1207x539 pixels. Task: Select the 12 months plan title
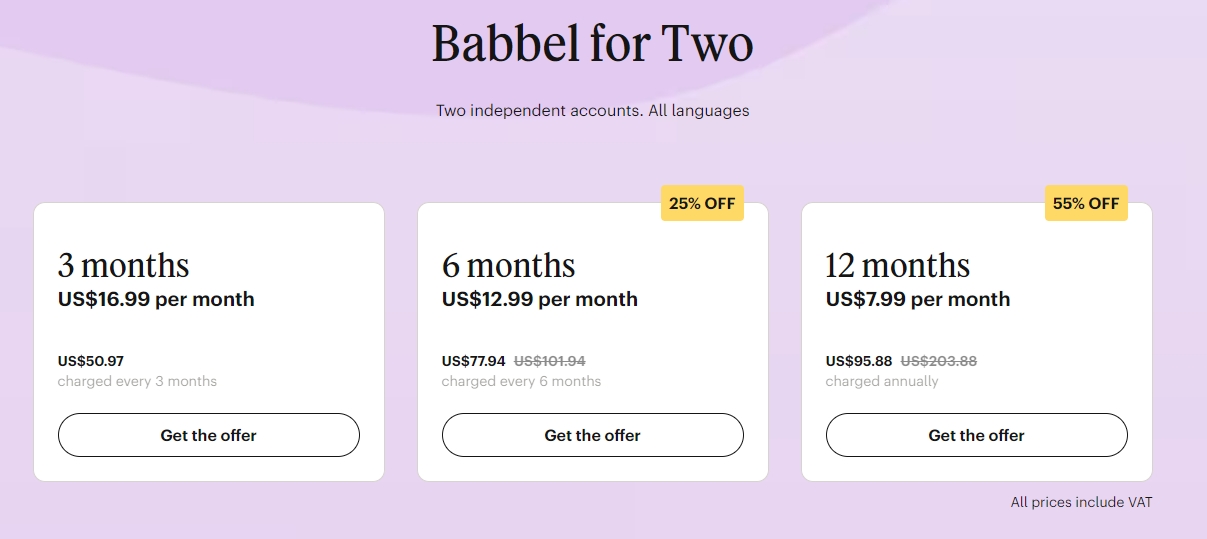(897, 265)
